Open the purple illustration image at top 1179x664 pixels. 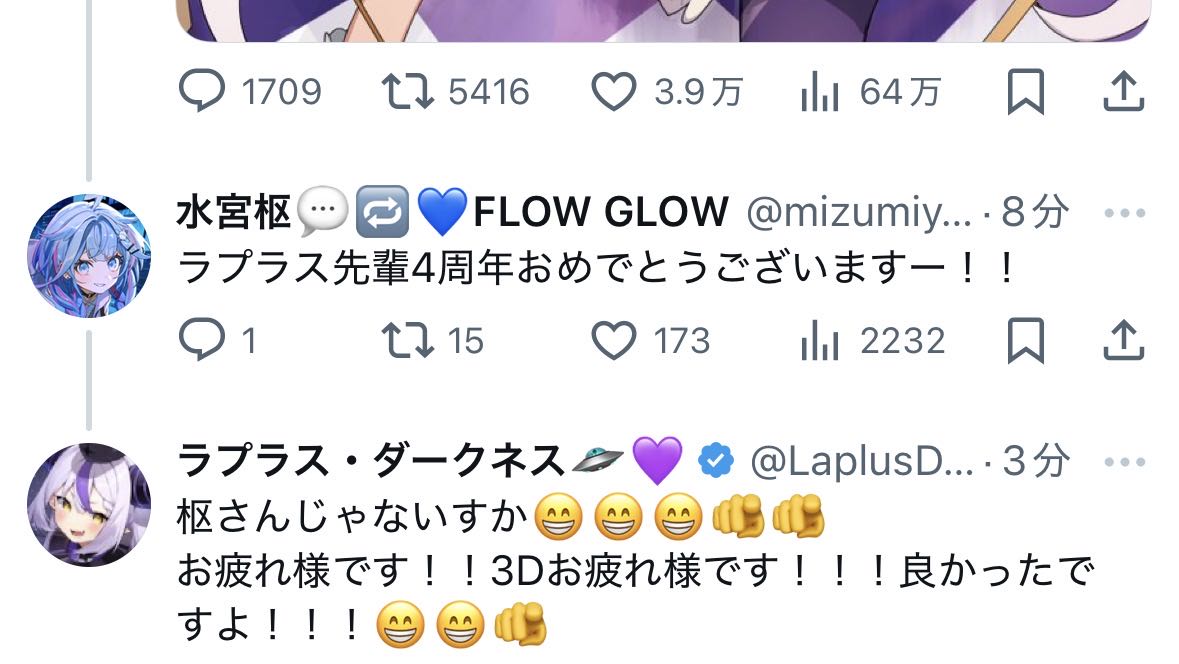click(x=663, y=20)
